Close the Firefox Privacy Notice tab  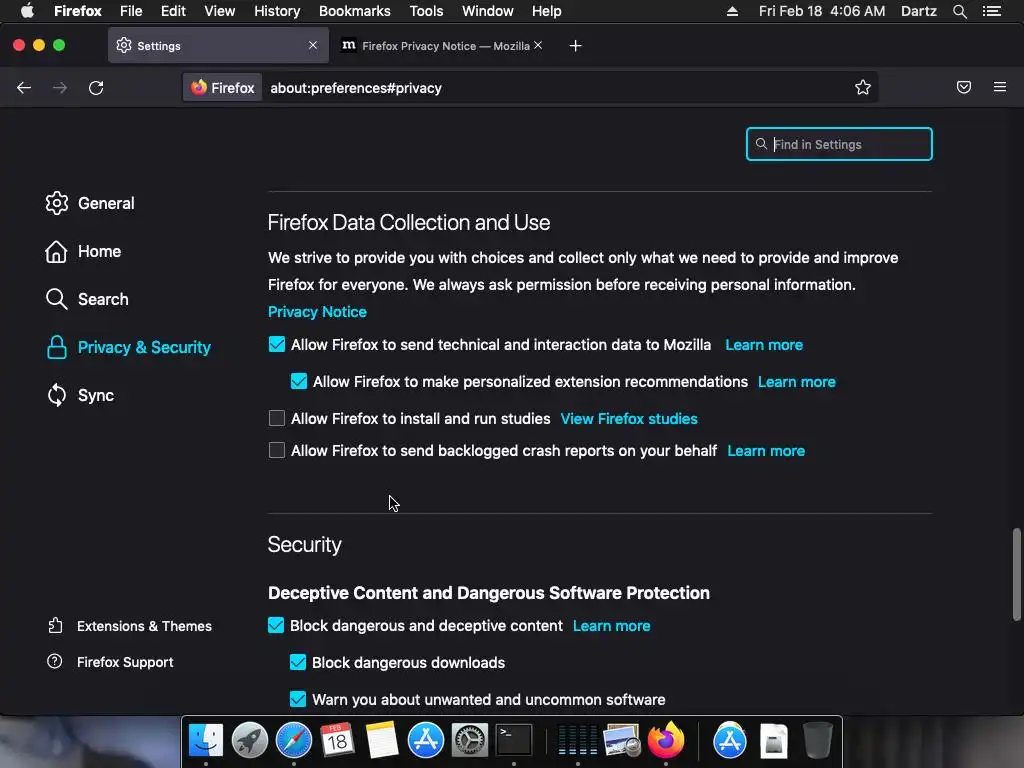point(537,45)
